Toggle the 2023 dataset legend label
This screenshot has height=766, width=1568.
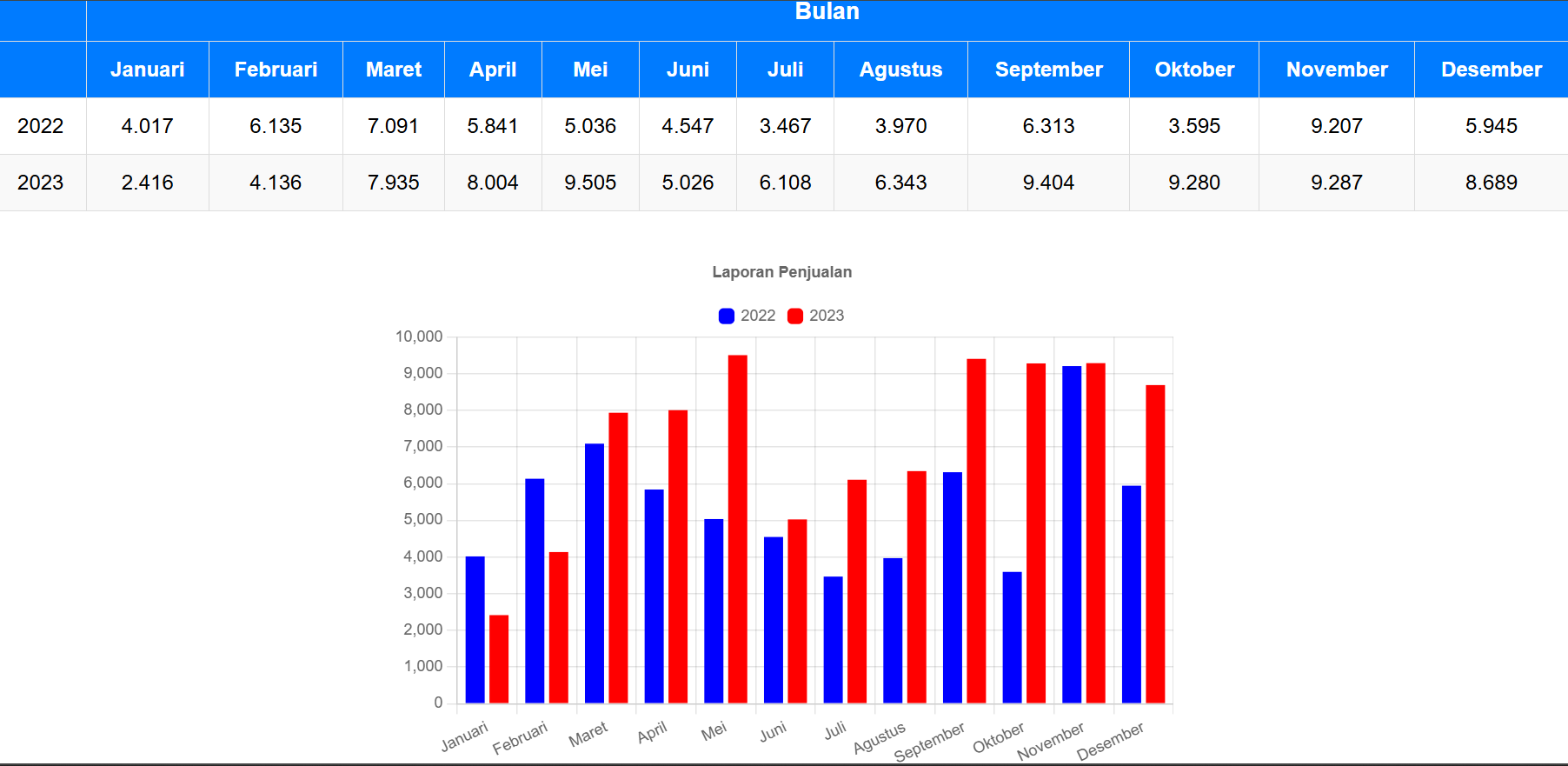(x=826, y=316)
